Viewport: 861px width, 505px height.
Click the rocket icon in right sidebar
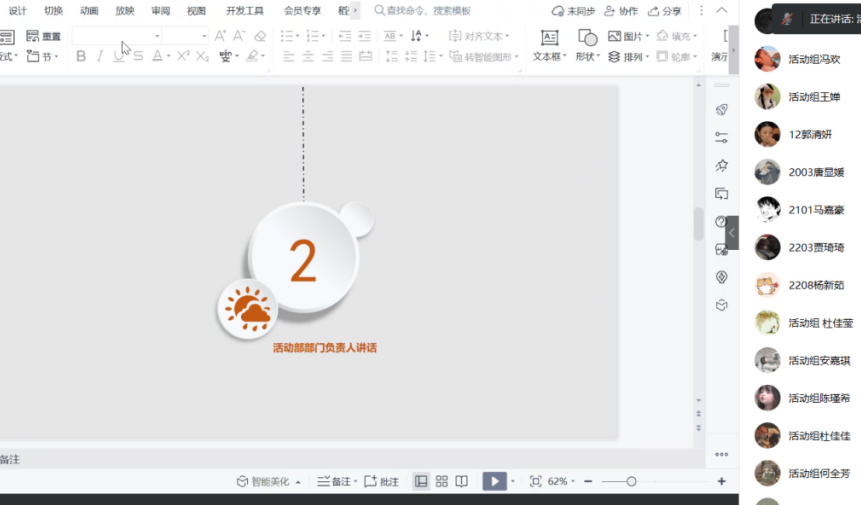pos(721,110)
